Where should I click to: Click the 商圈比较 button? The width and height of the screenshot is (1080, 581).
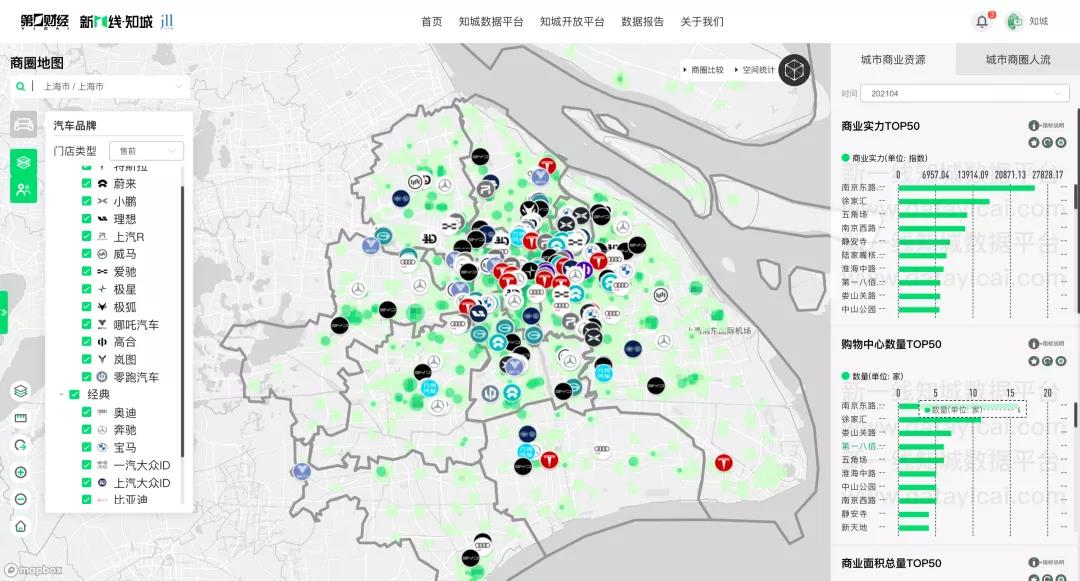(x=705, y=70)
